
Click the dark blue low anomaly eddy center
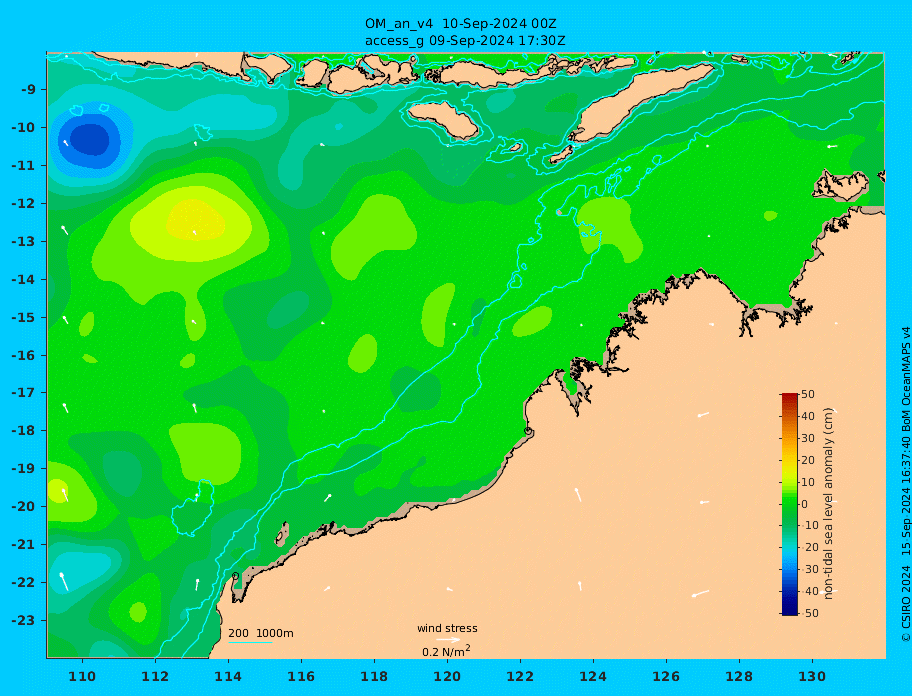point(91,140)
